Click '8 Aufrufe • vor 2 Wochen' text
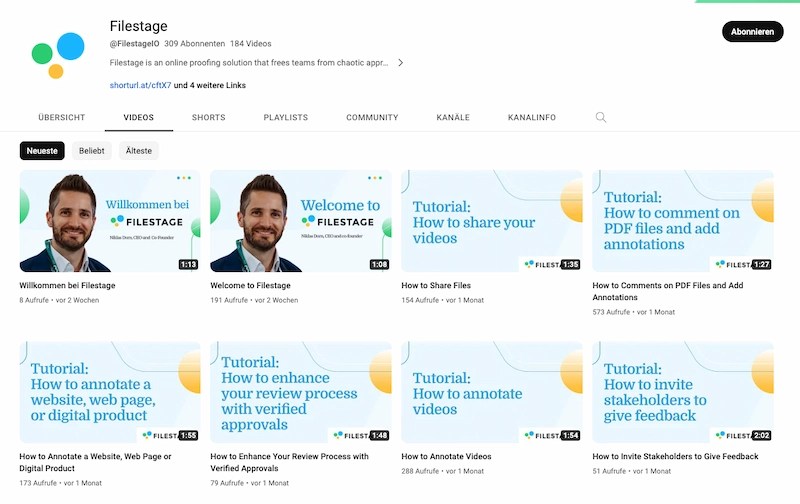The image size is (800, 504). [59, 300]
